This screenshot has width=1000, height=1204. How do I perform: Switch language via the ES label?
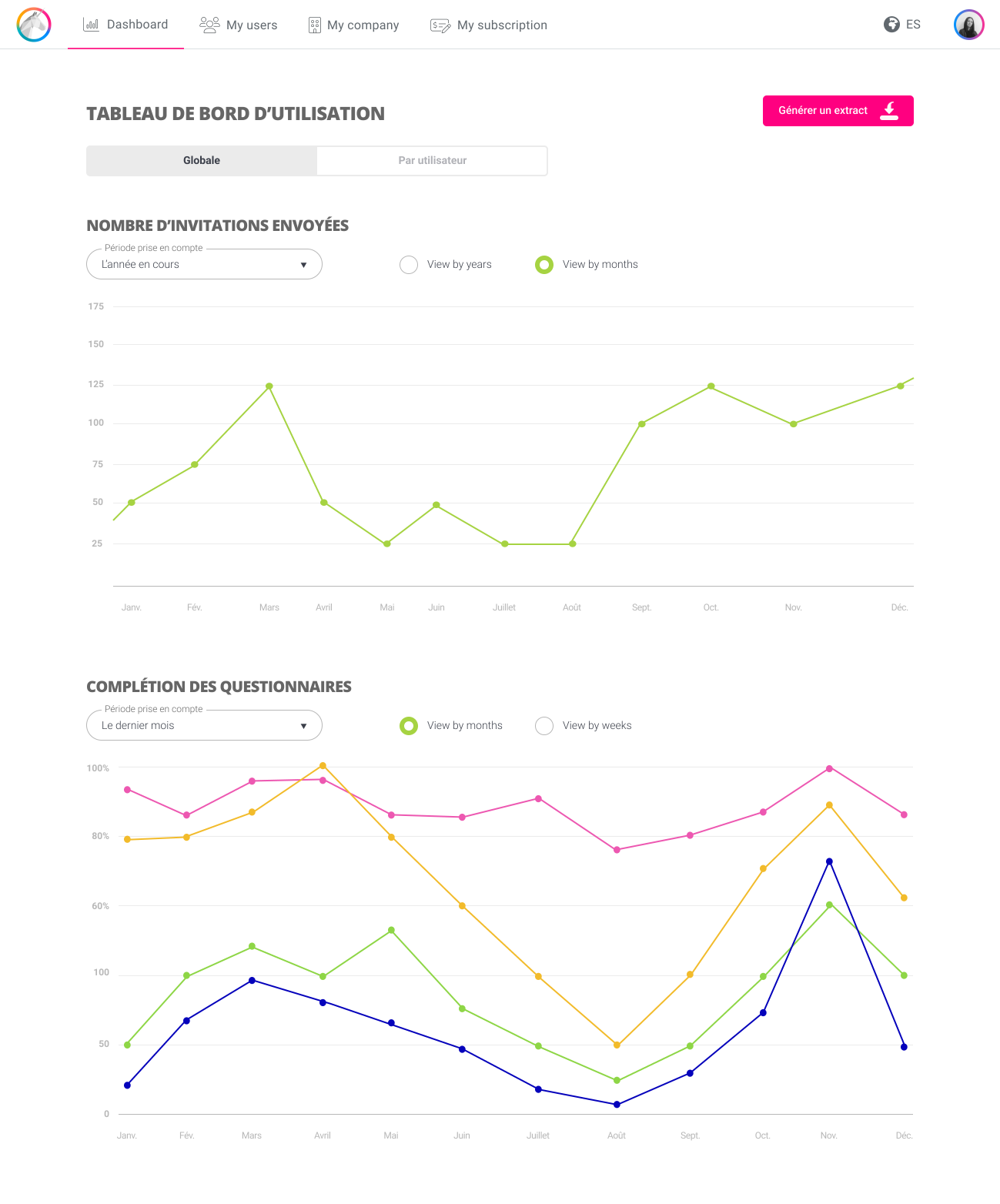click(913, 25)
